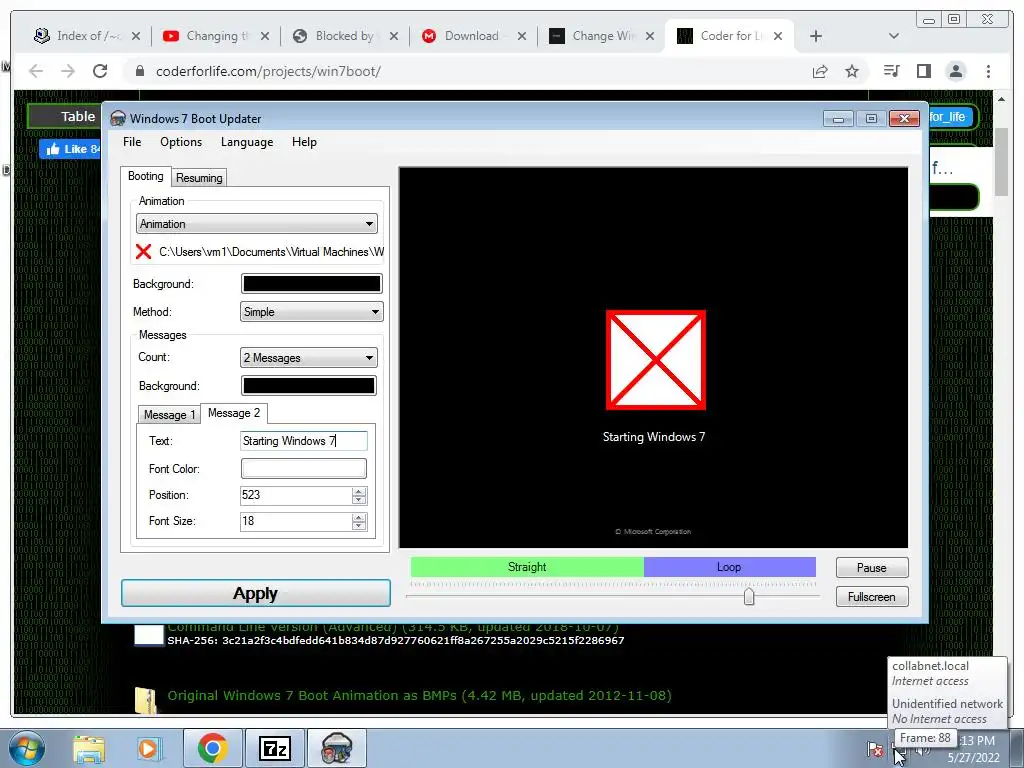Screen dimensions: 1024x768
Task: Open Chrome's media control icon
Action: tap(891, 71)
